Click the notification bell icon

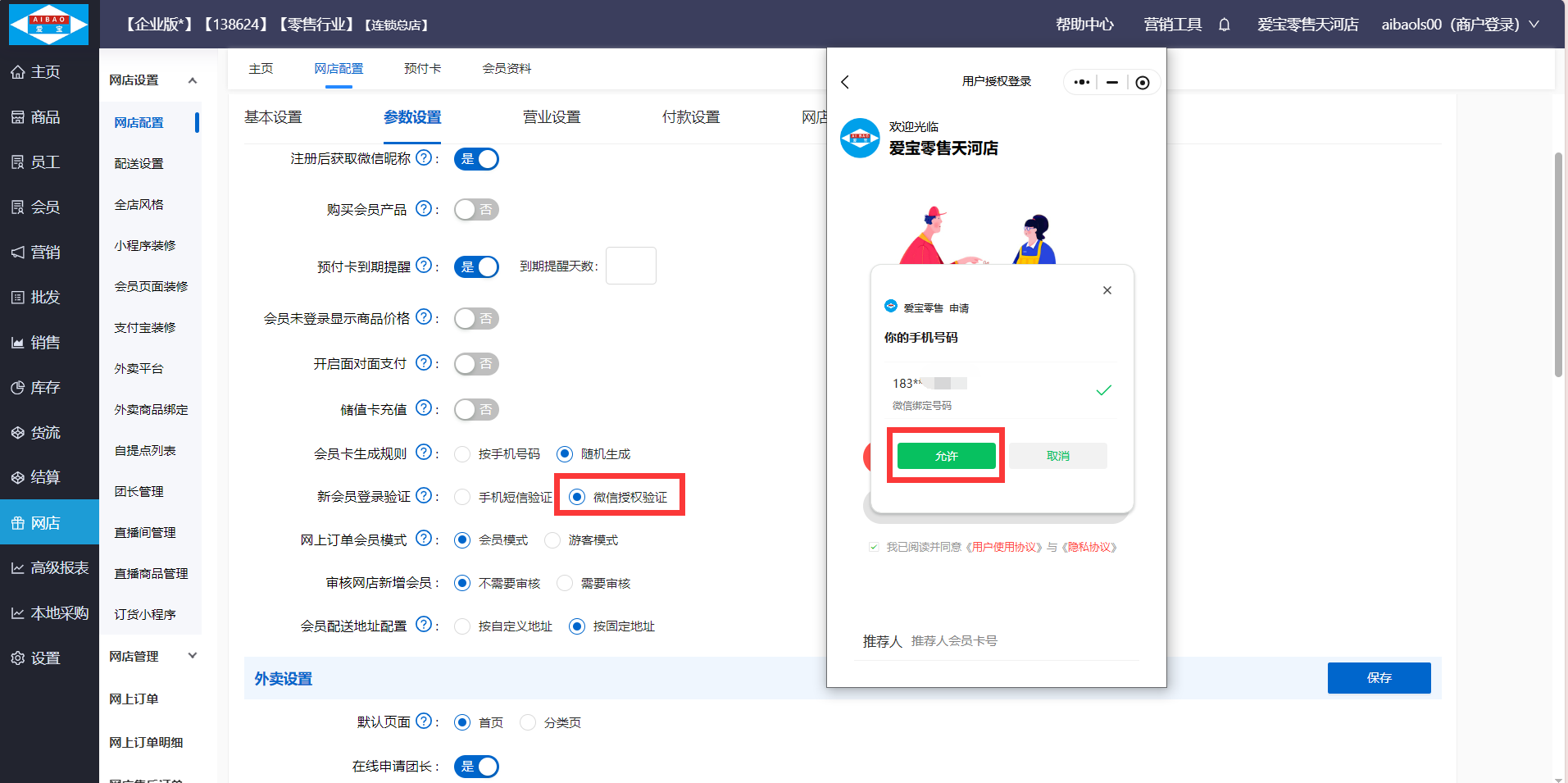[x=1224, y=25]
